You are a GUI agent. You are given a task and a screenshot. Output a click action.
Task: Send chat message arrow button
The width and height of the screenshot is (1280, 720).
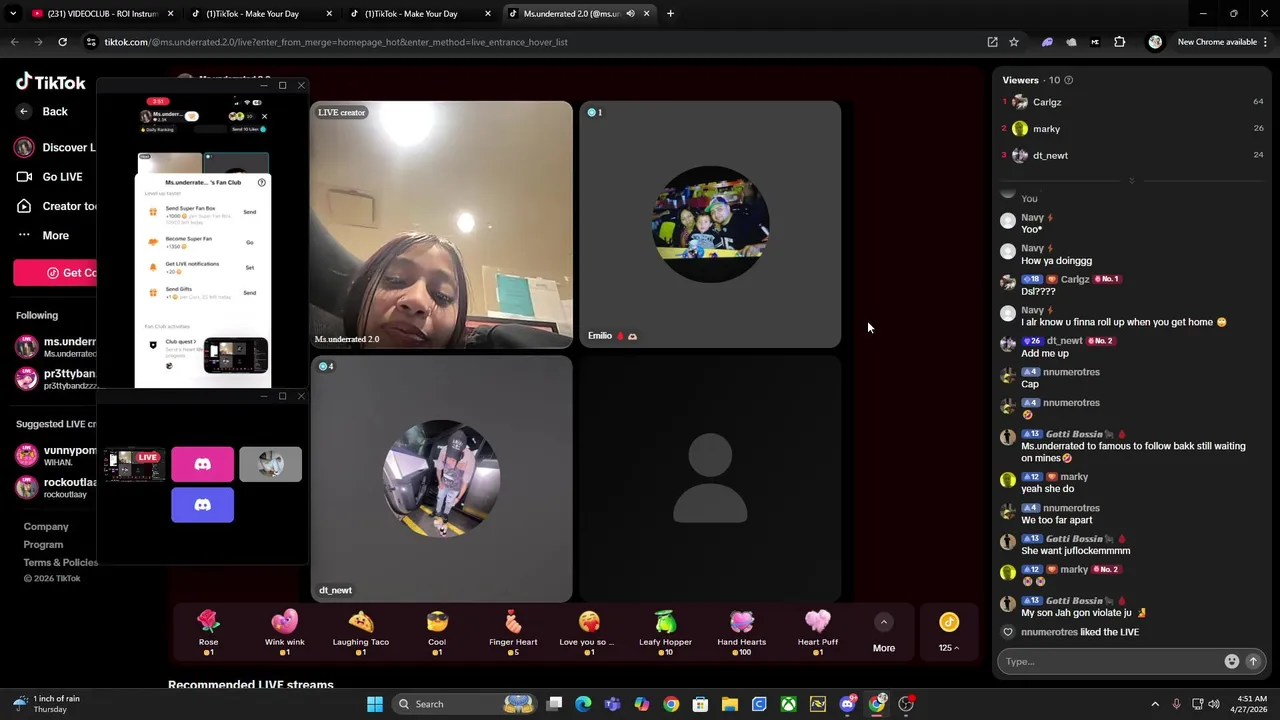[1253, 661]
